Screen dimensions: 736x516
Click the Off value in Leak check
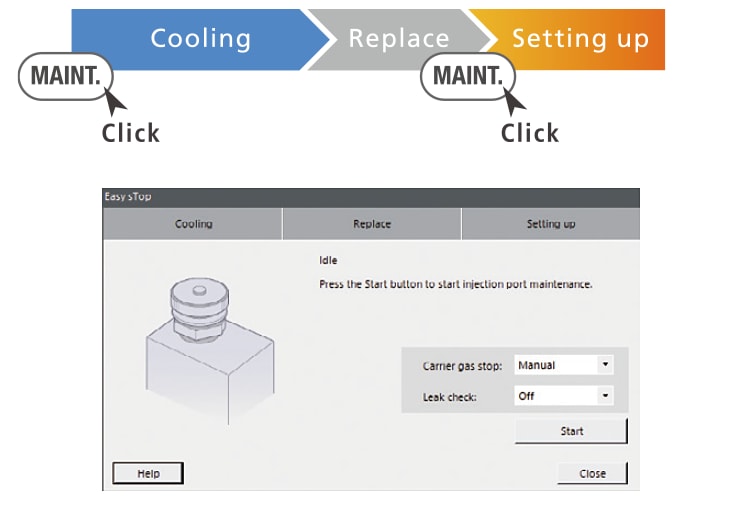click(x=555, y=396)
